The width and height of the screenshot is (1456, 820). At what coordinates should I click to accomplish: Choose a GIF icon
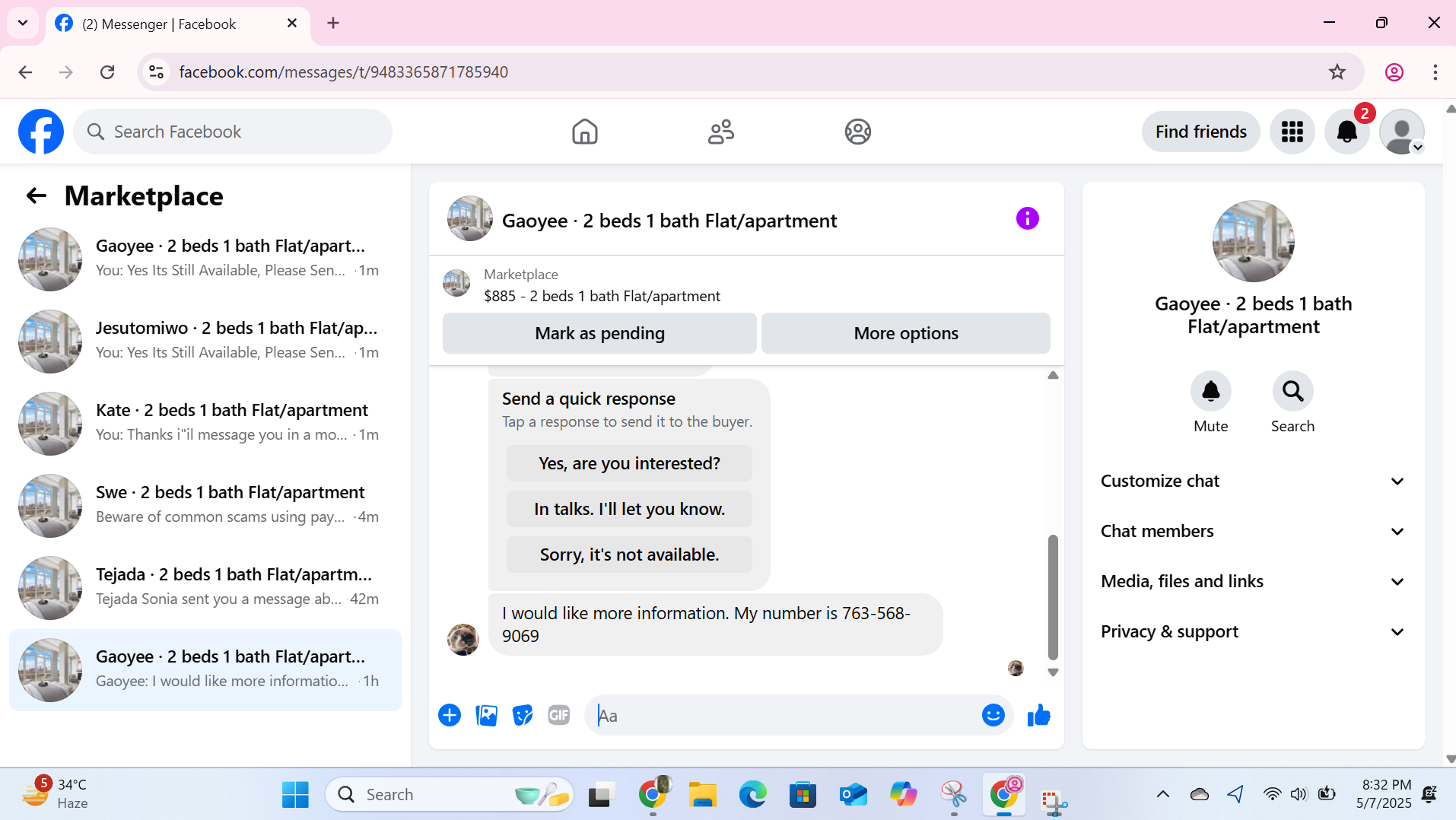point(559,715)
